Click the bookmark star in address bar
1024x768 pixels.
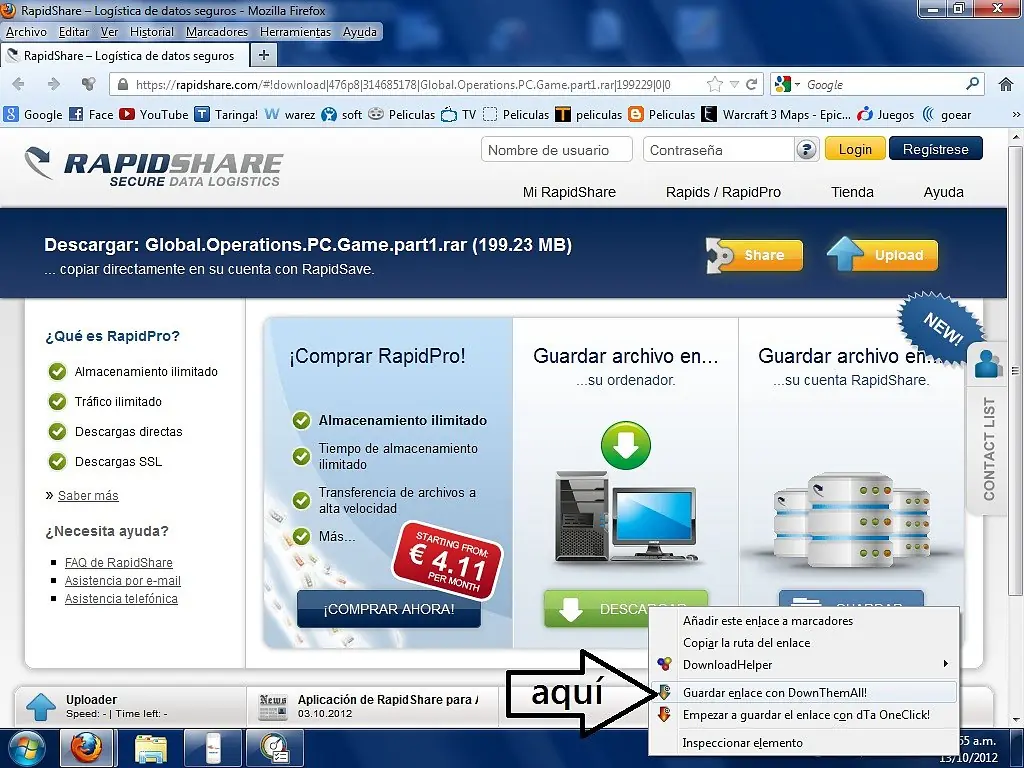tap(715, 84)
